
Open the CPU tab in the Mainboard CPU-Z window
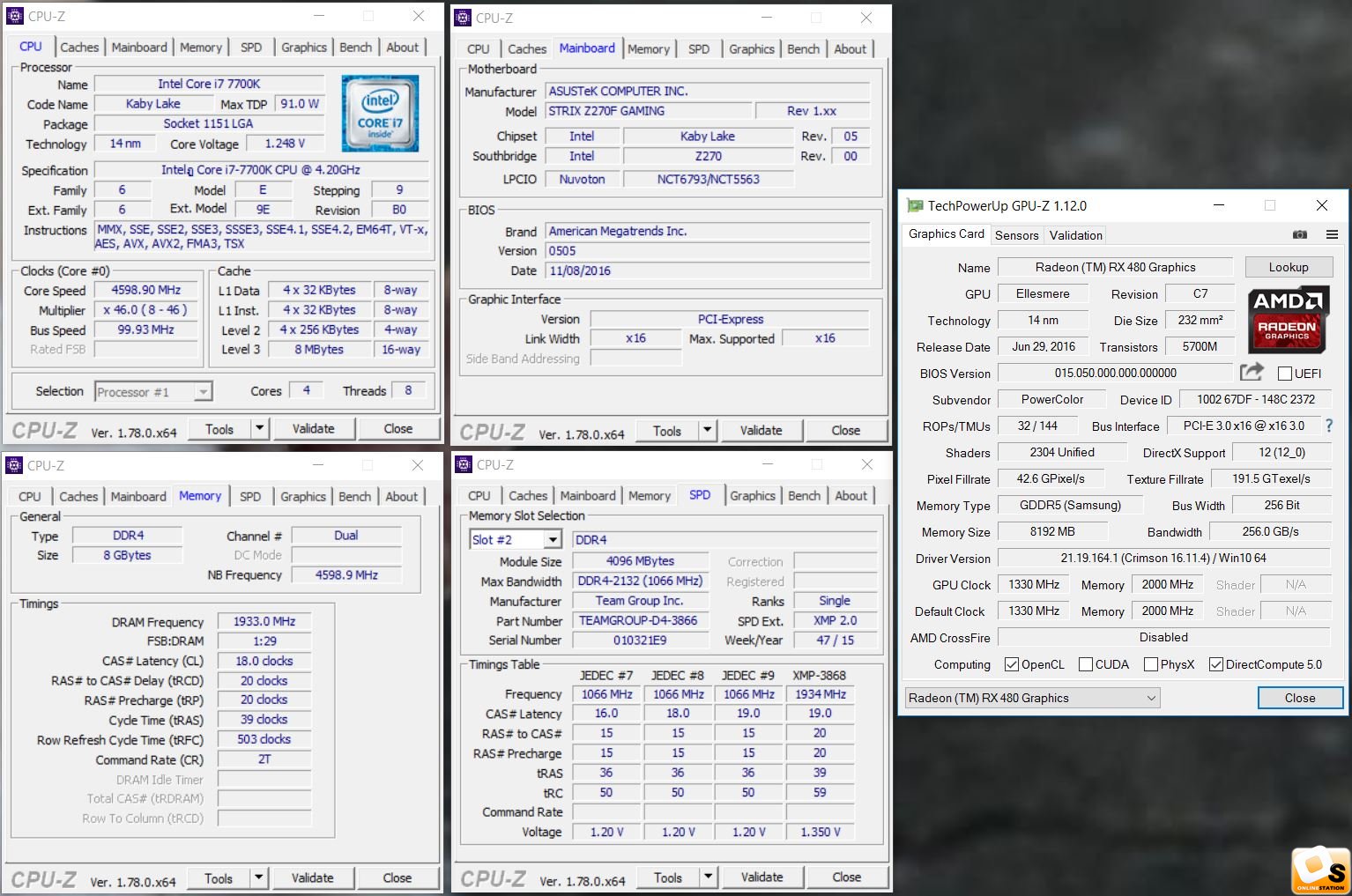point(479,49)
